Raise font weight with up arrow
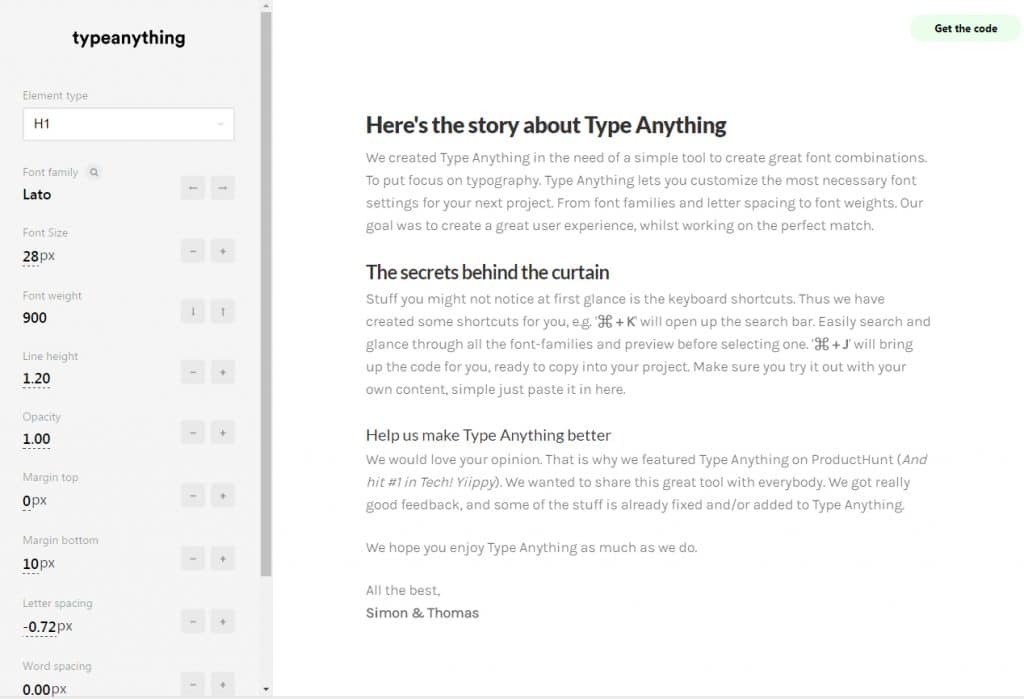 [223, 312]
